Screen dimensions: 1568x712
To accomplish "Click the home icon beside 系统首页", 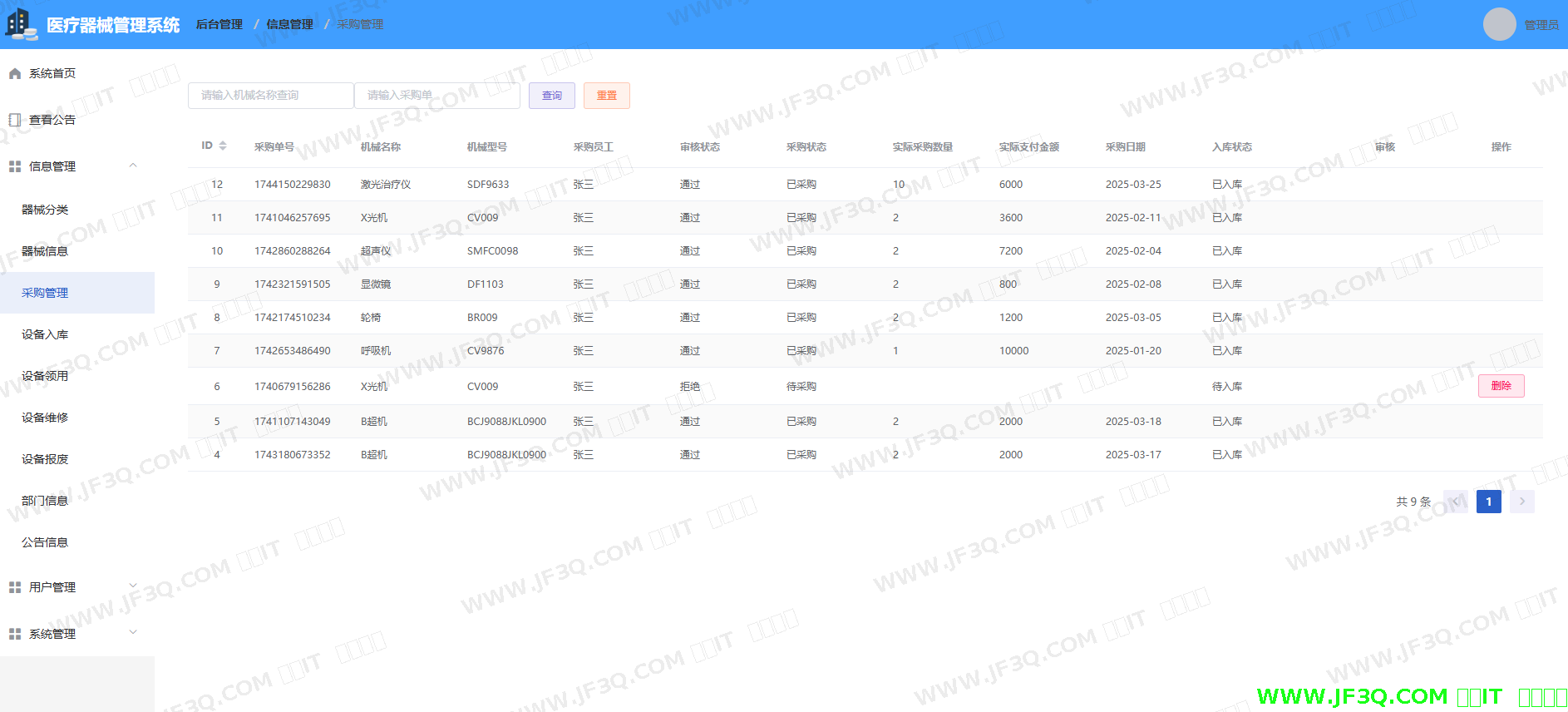I will point(15,74).
